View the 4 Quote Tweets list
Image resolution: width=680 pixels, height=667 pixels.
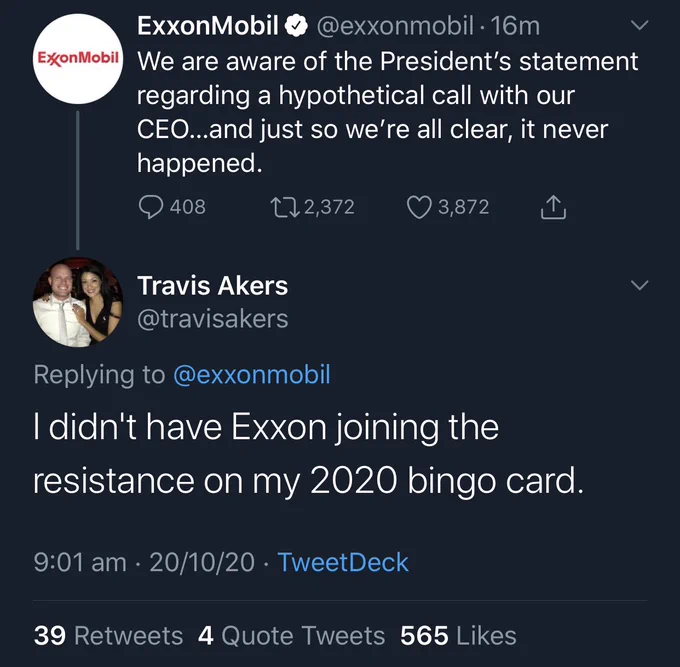291,636
